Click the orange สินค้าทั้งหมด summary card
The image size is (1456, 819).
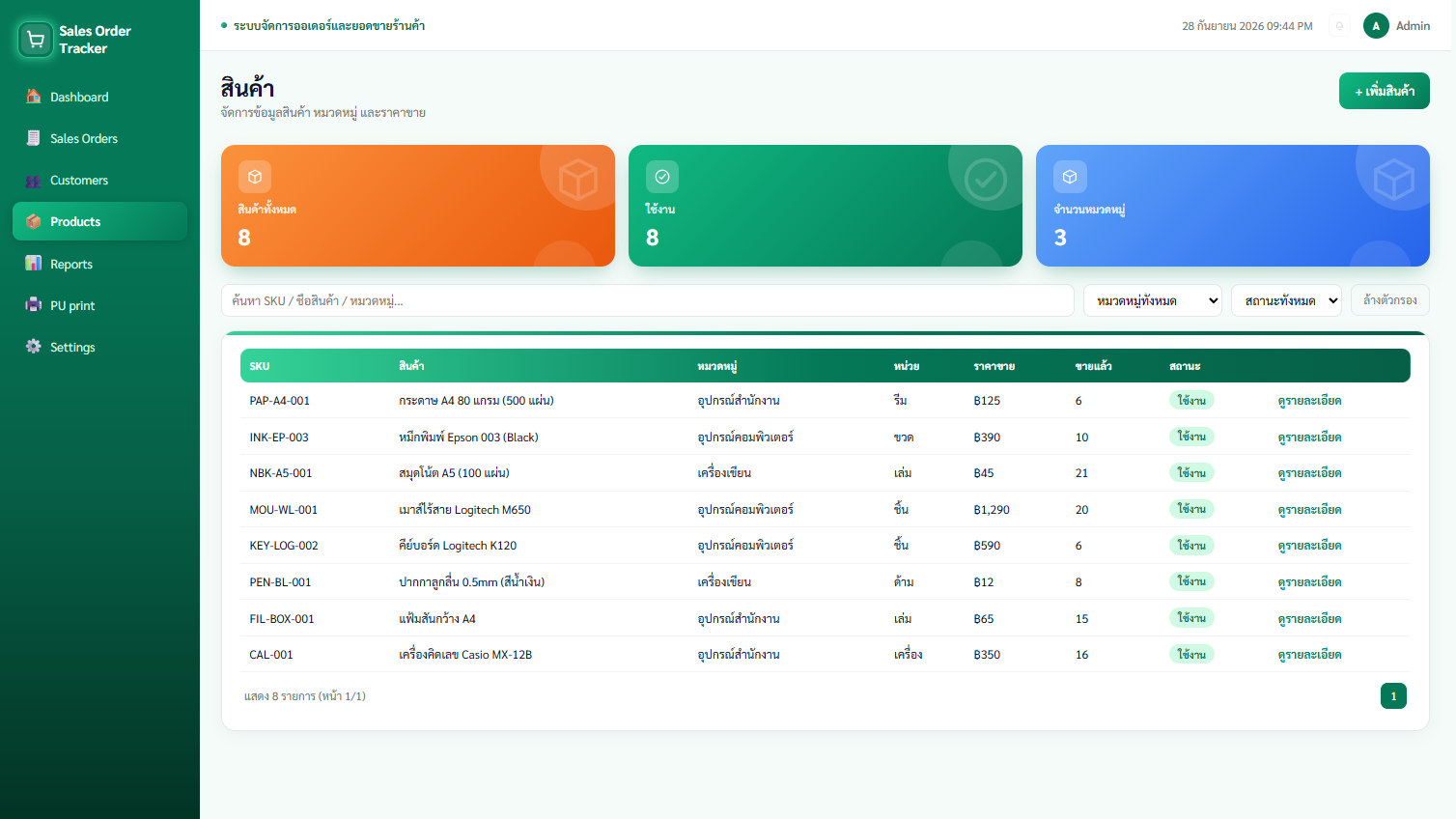[x=418, y=206]
